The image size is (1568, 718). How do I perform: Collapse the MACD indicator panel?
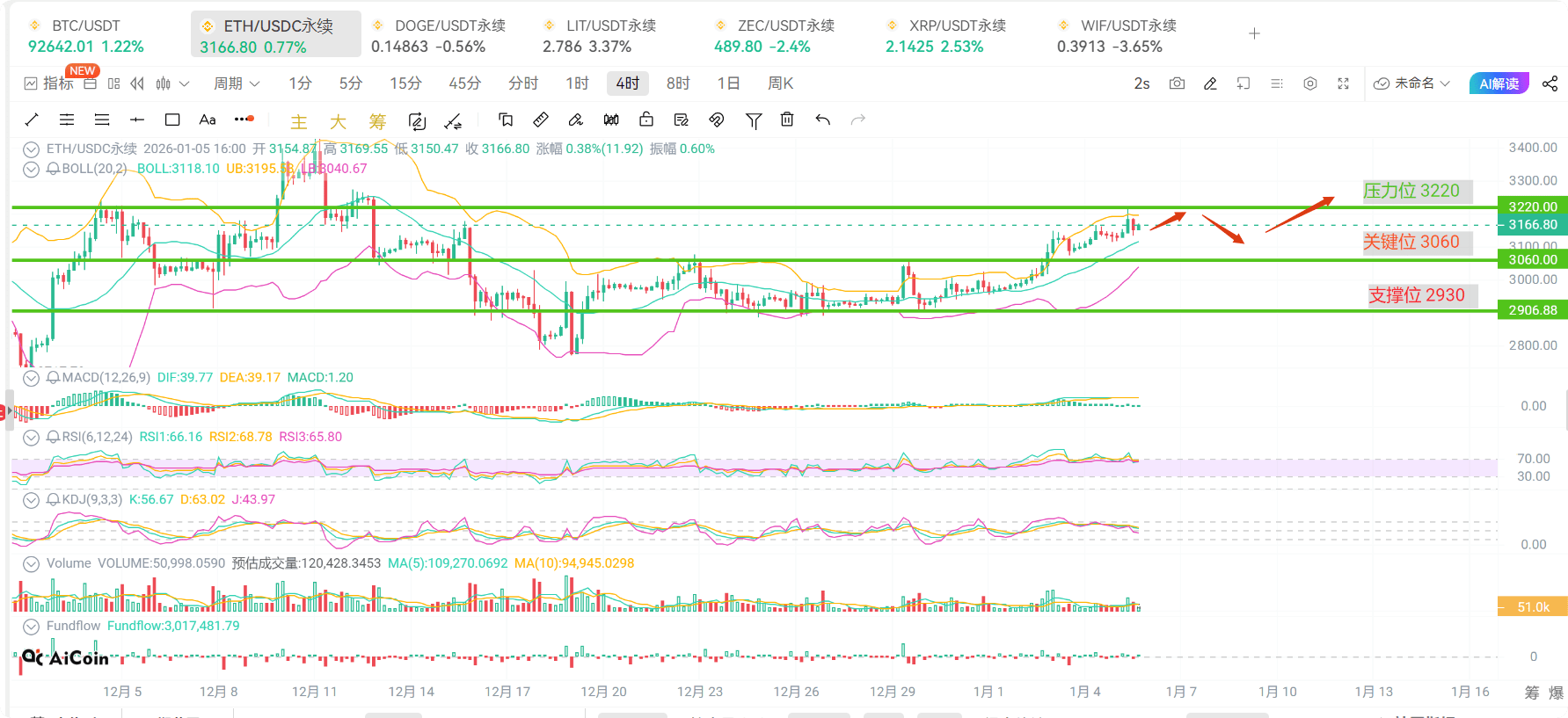pyautogui.click(x=31, y=378)
